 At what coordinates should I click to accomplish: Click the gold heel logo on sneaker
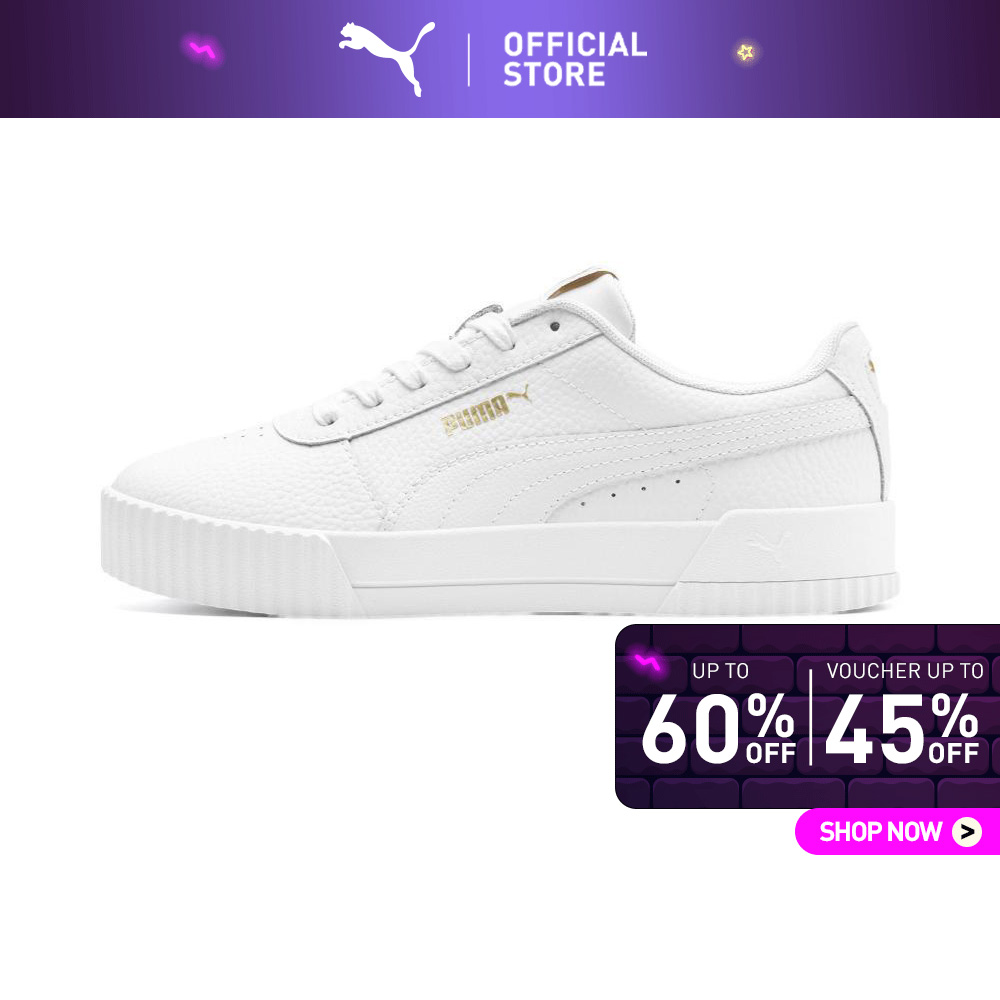click(871, 367)
